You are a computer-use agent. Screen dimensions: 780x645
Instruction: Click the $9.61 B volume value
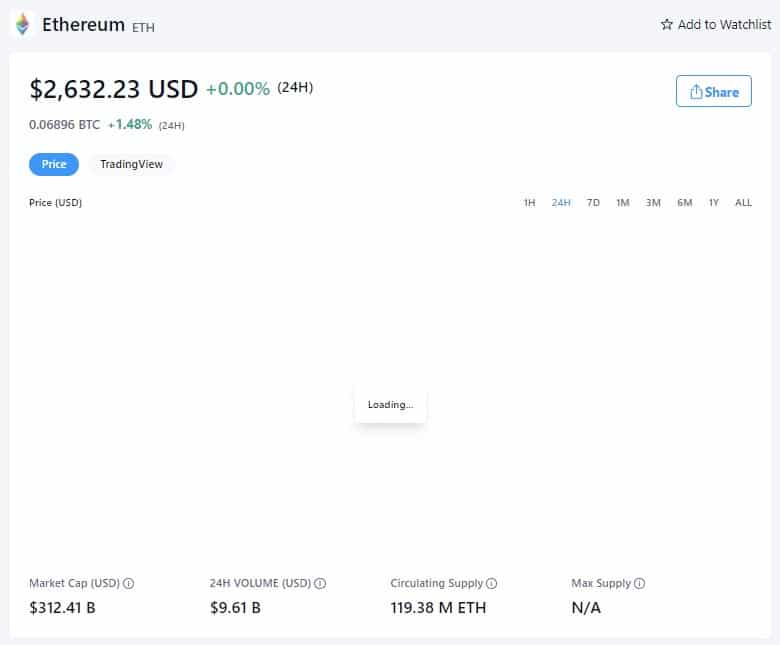[235, 608]
